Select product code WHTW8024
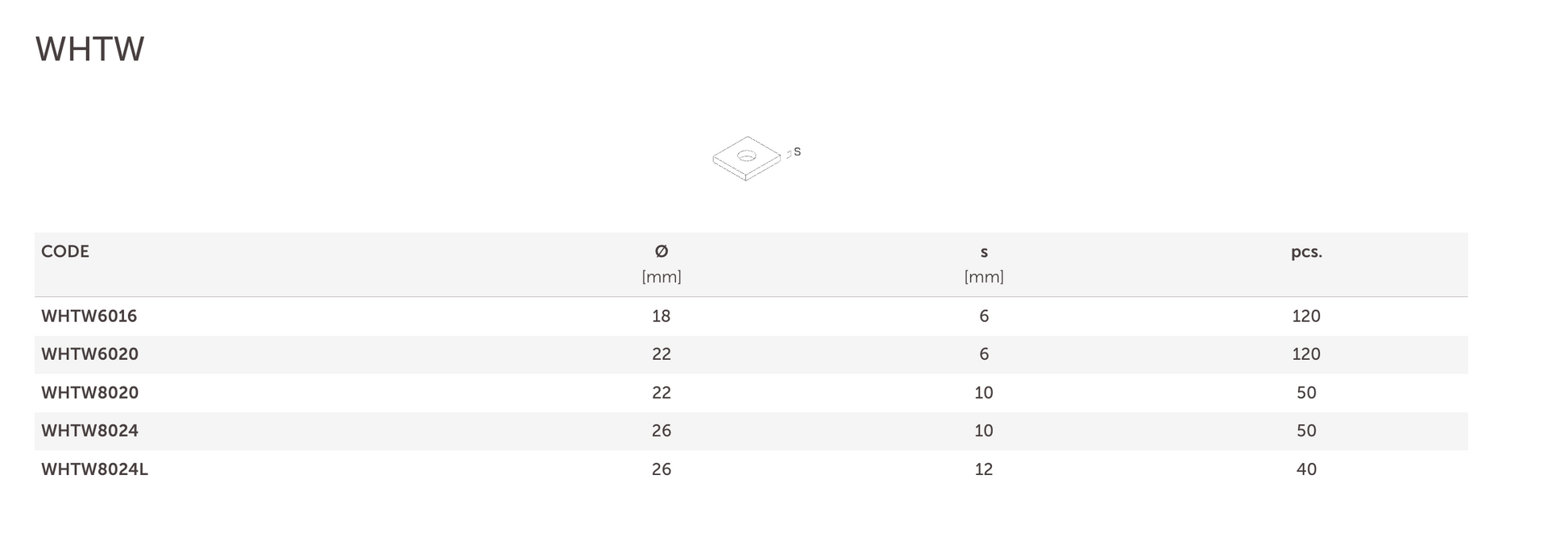 coord(90,431)
